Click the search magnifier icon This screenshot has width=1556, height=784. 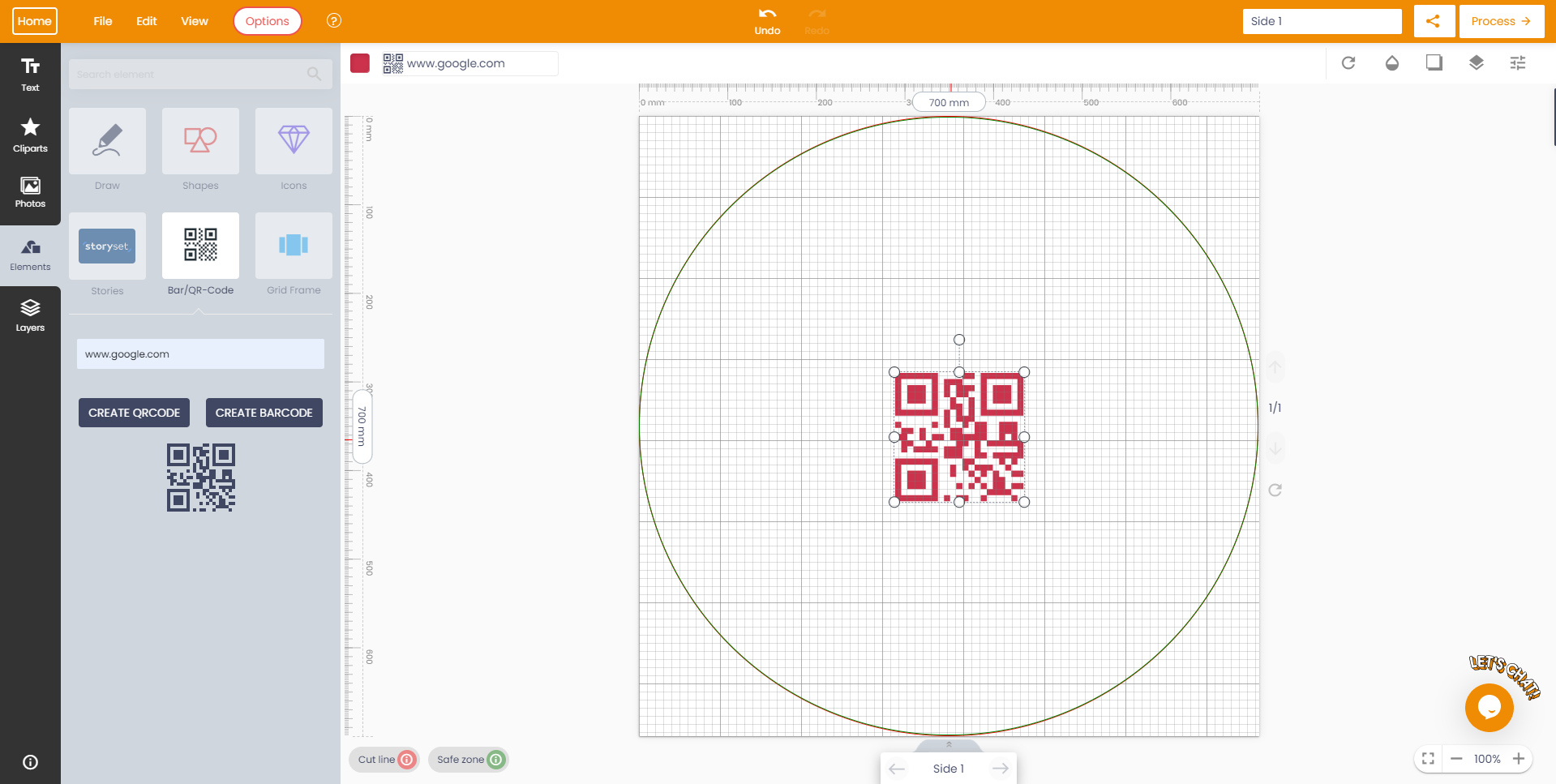point(314,74)
